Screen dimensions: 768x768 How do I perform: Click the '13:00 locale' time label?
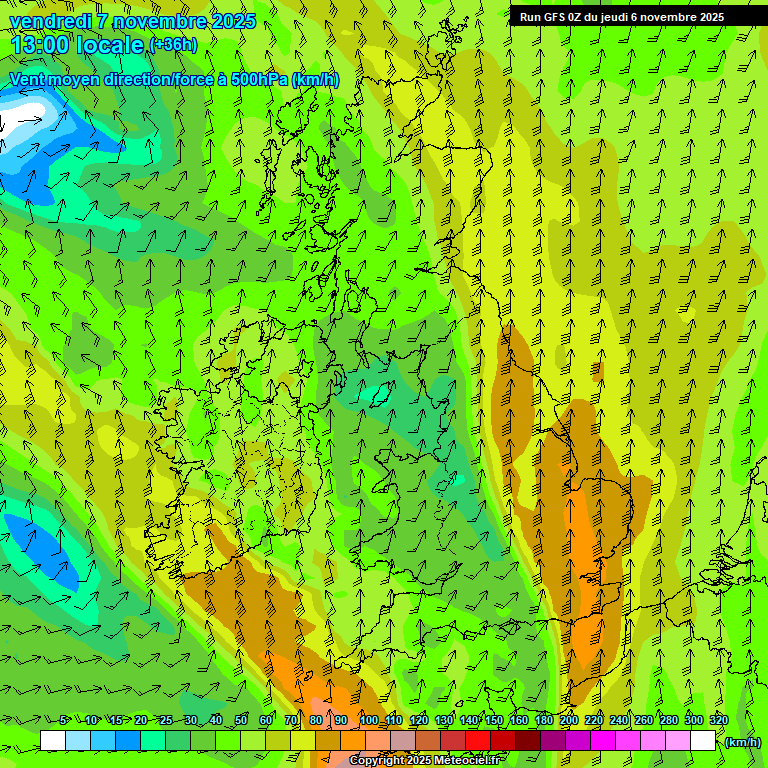tap(78, 45)
